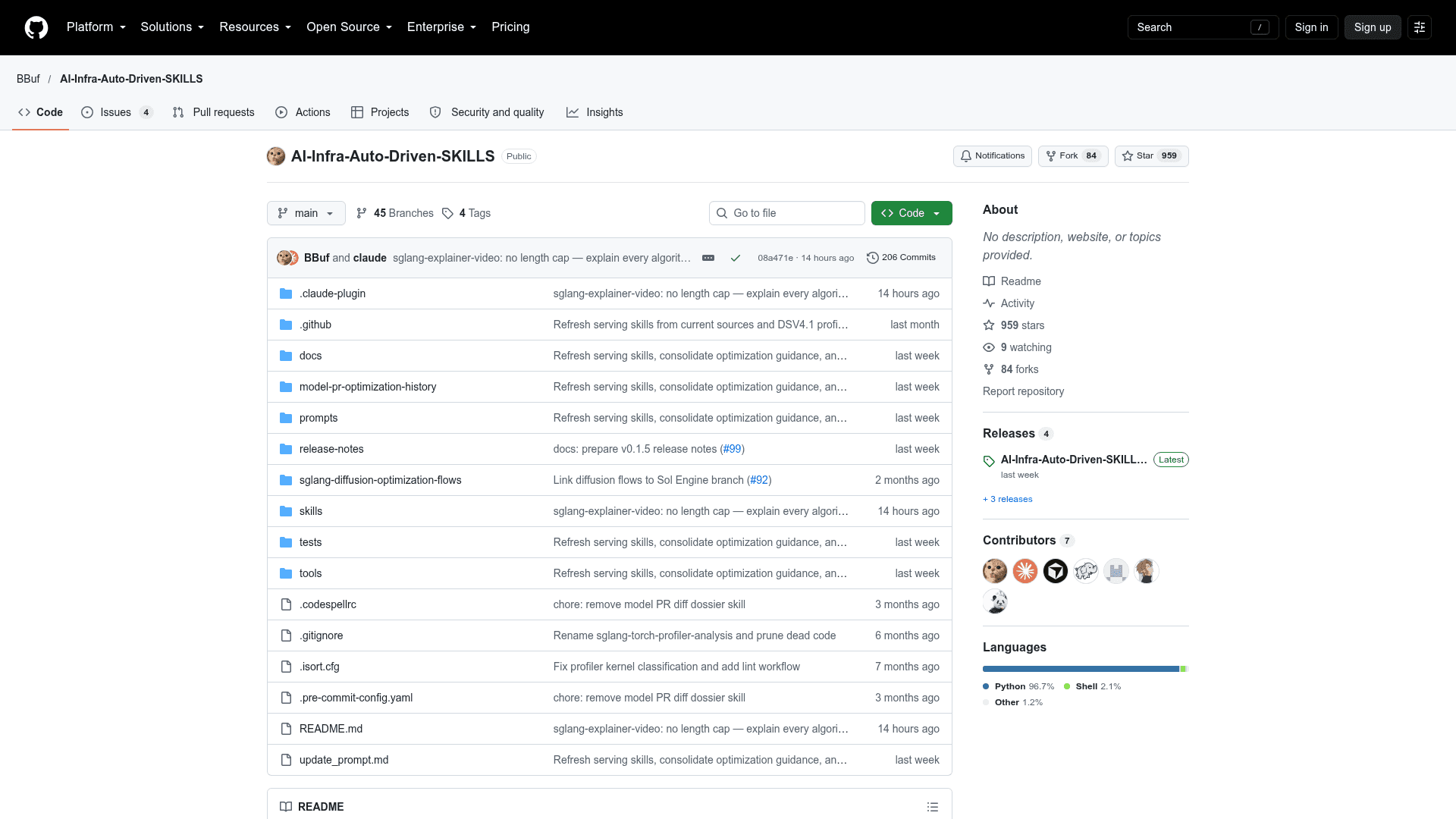Open the appearance settings icon in header
1456x819 pixels.
click(1420, 27)
